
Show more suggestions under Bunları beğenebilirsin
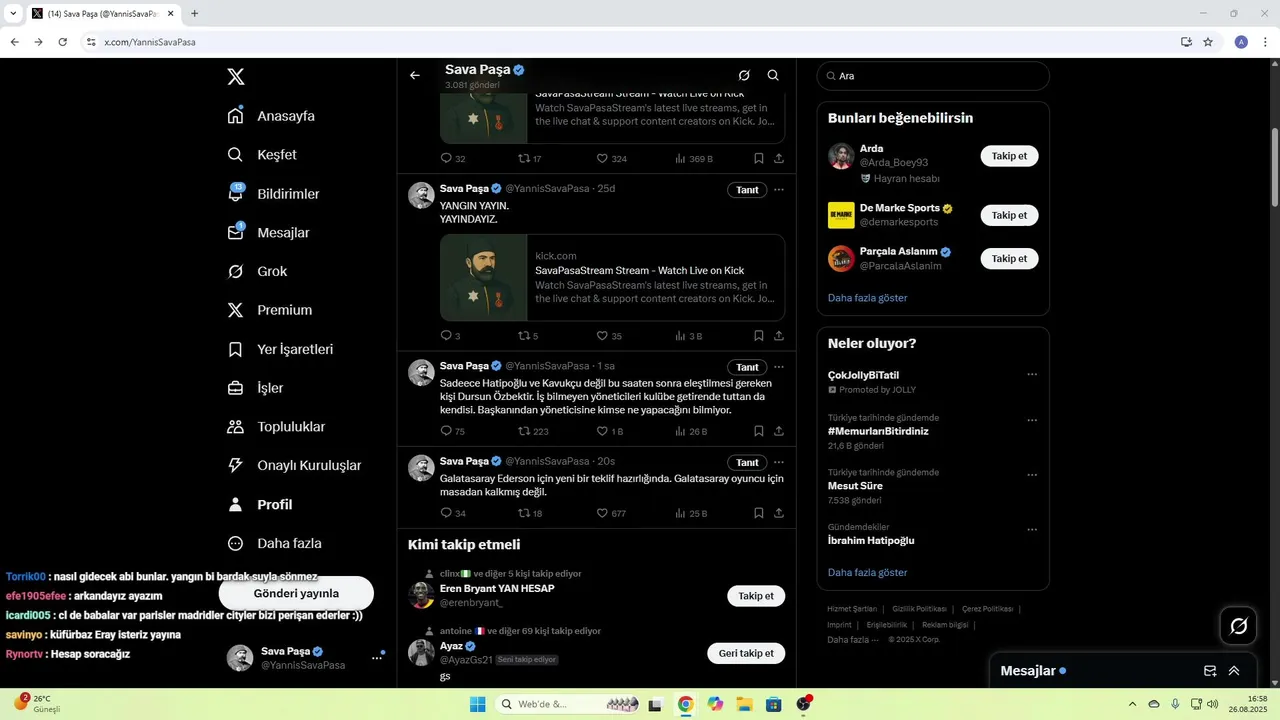[x=867, y=298]
